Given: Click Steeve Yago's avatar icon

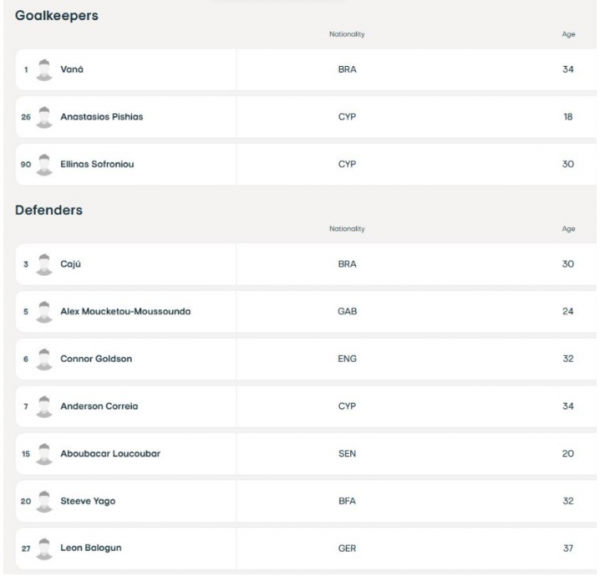Looking at the screenshot, I should coord(44,502).
